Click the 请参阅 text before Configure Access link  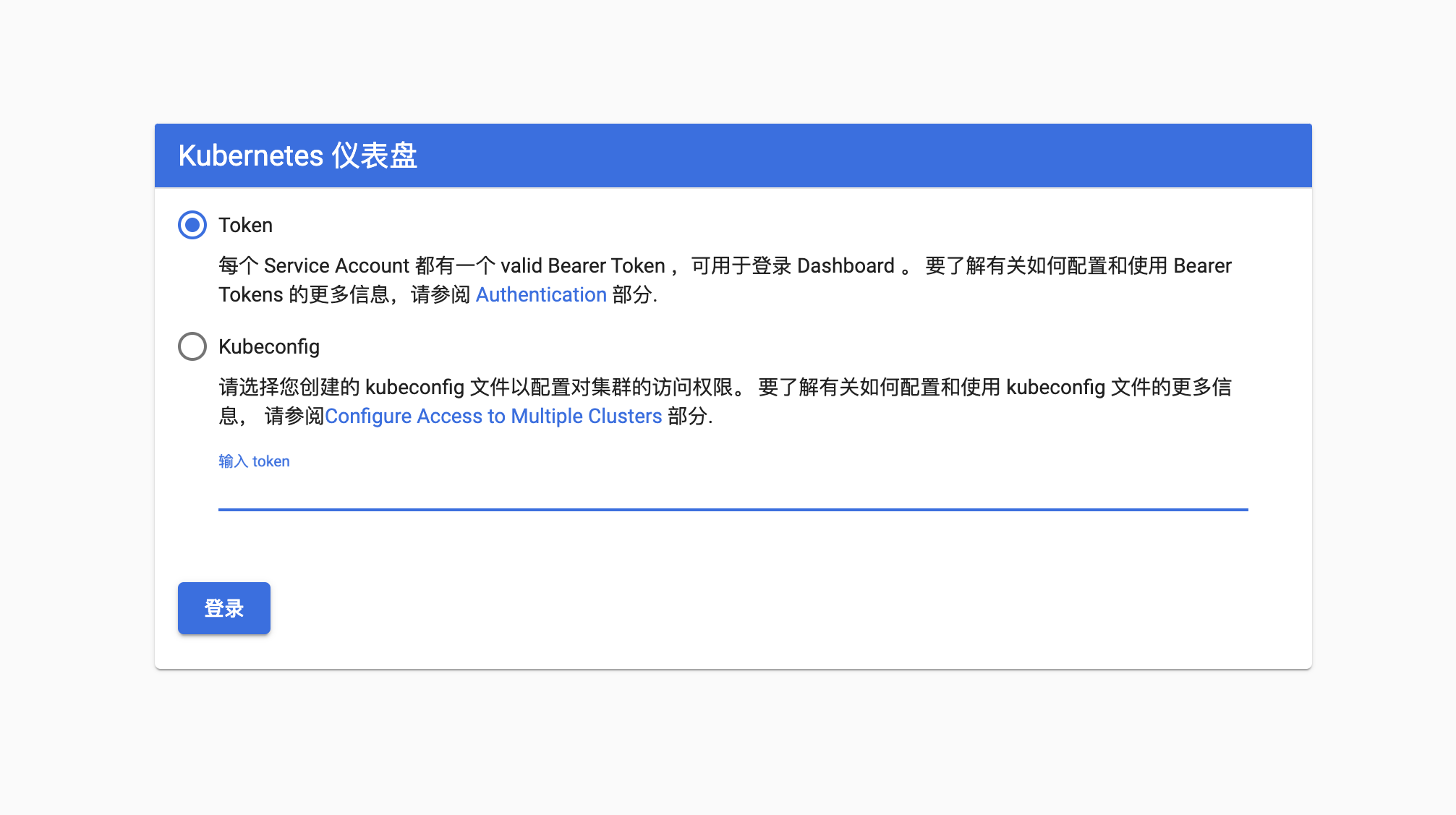[294, 416]
